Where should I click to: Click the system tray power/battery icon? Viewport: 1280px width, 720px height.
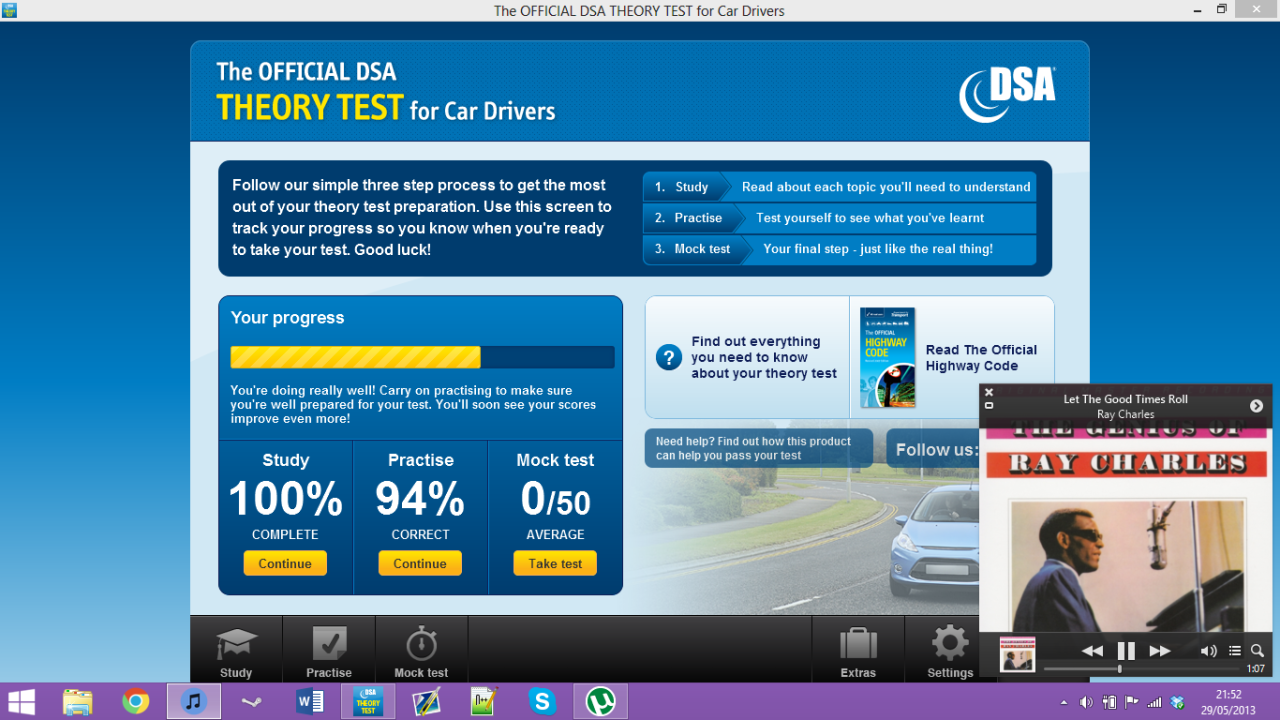coord(1109,703)
